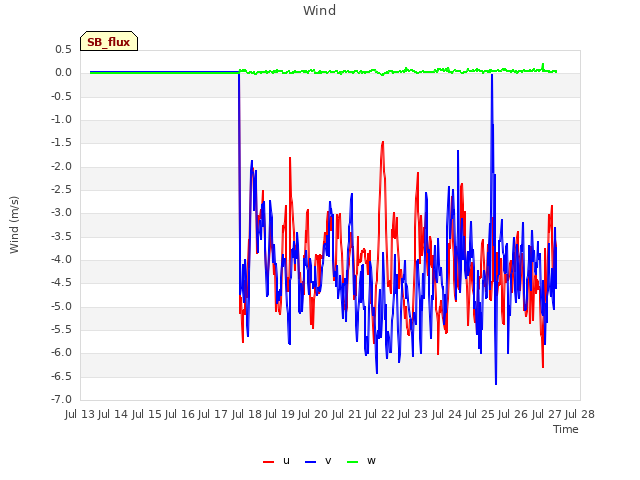
Task: Click the '-6.5' y-axis tick label
Action: point(62,376)
